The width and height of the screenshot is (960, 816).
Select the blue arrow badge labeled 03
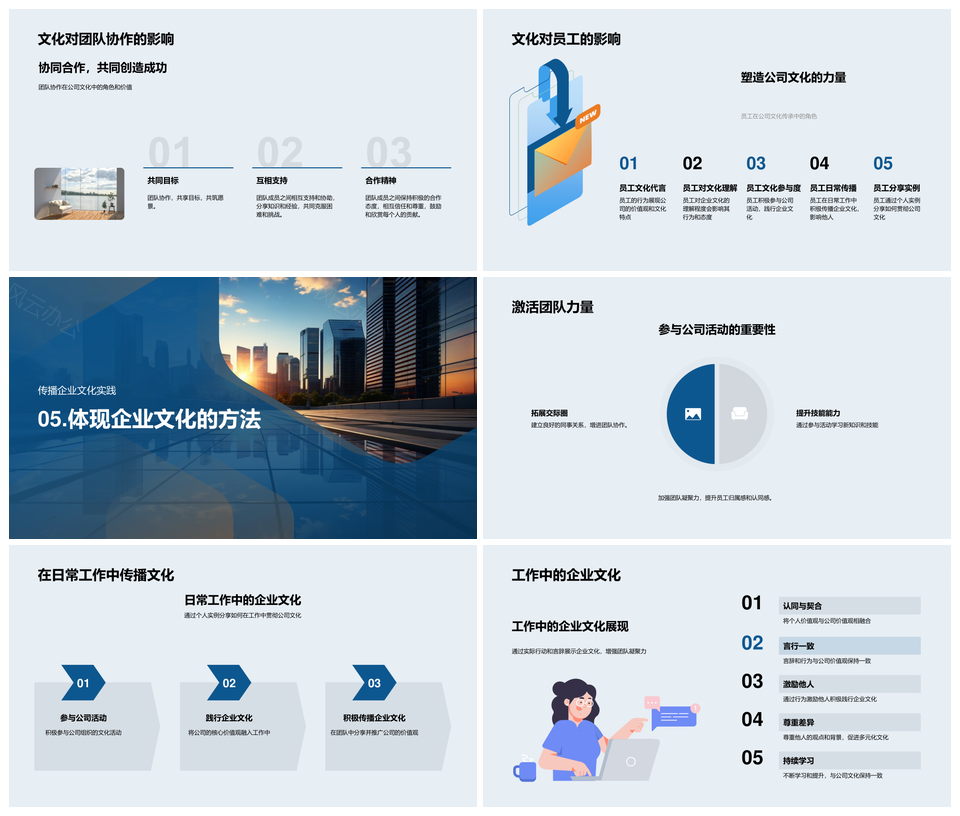374,683
